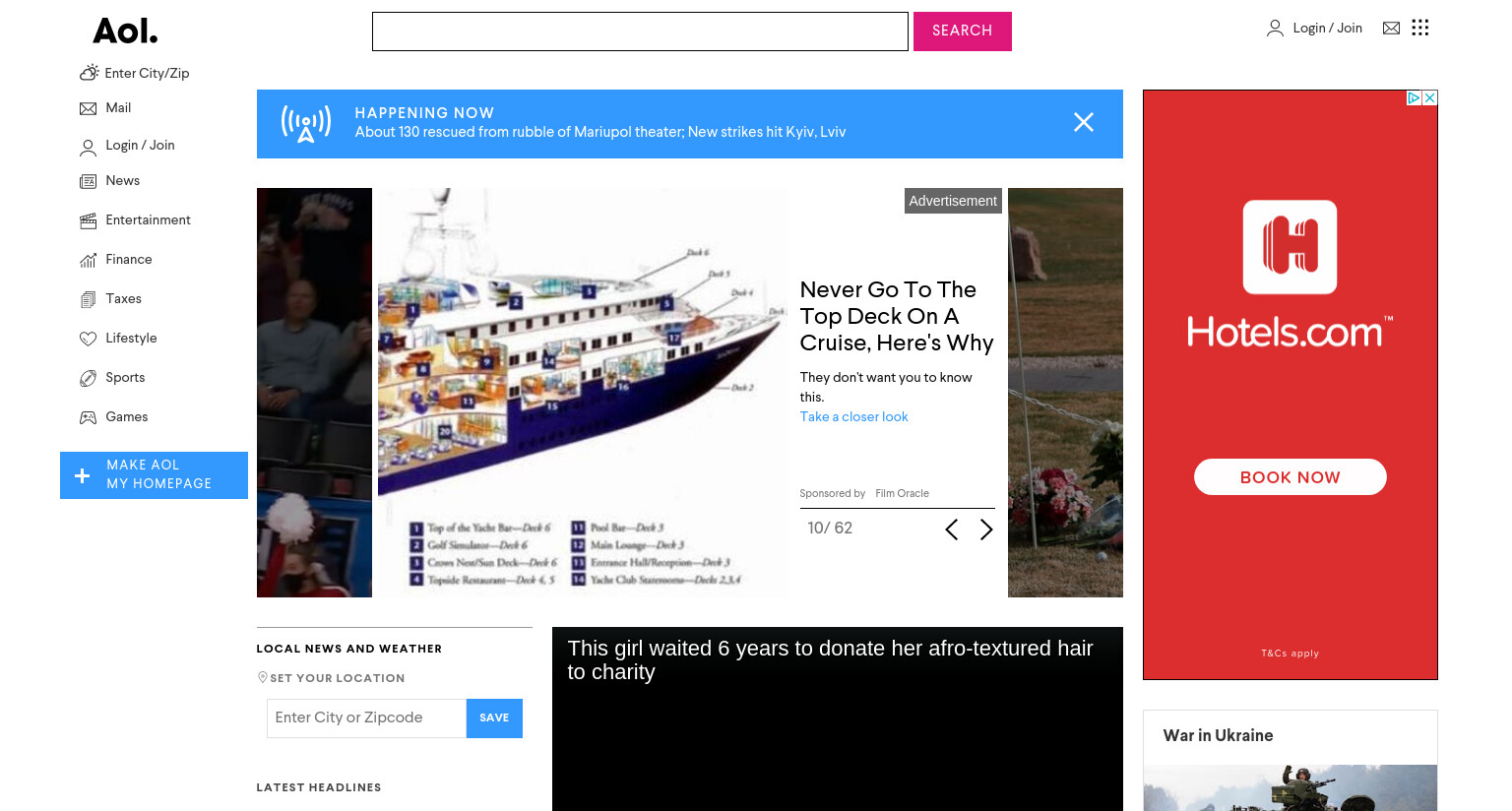Click the weather icon beside Enter City/Zip
Image resolution: width=1512 pixels, height=811 pixels.
click(x=89, y=73)
